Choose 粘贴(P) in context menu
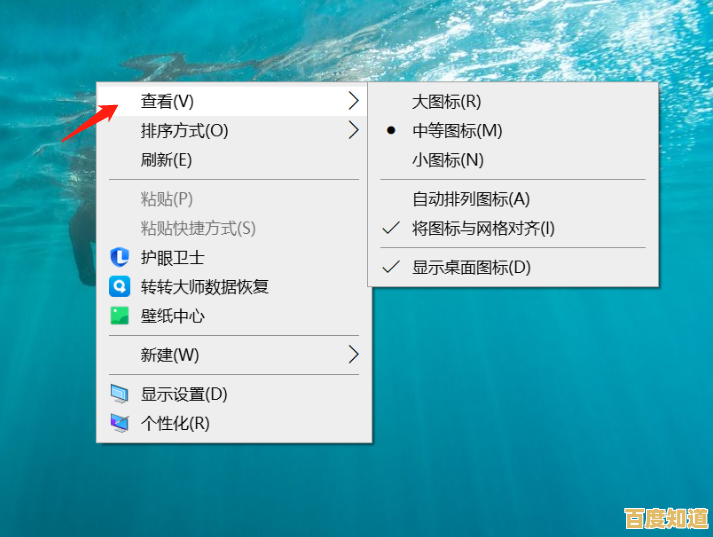The height and width of the screenshot is (537, 713). [x=232, y=199]
